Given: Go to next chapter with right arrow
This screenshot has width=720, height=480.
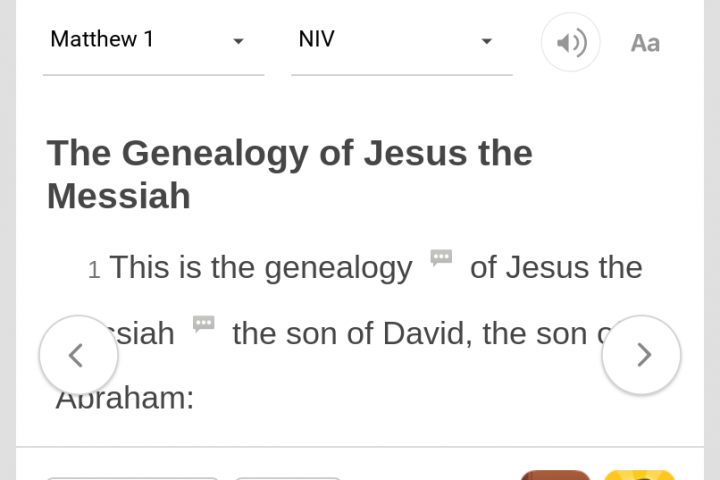Looking at the screenshot, I should click(x=642, y=354).
